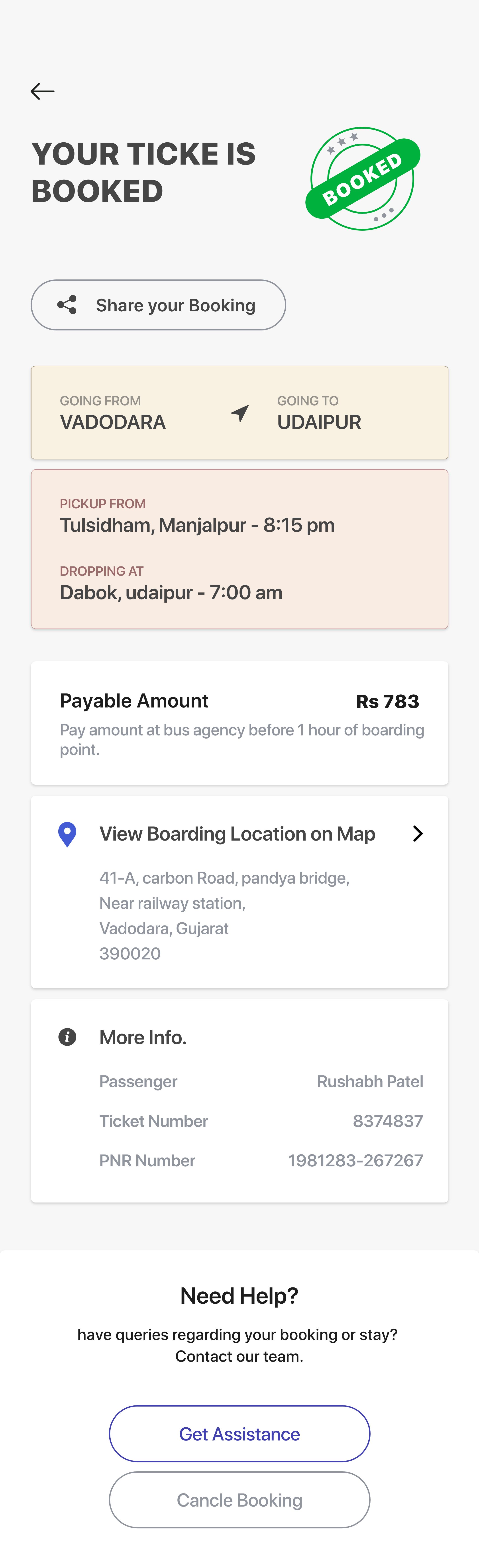Click the passenger name Rushabh Patel
Image resolution: width=479 pixels, height=1568 pixels.
coord(370,1081)
